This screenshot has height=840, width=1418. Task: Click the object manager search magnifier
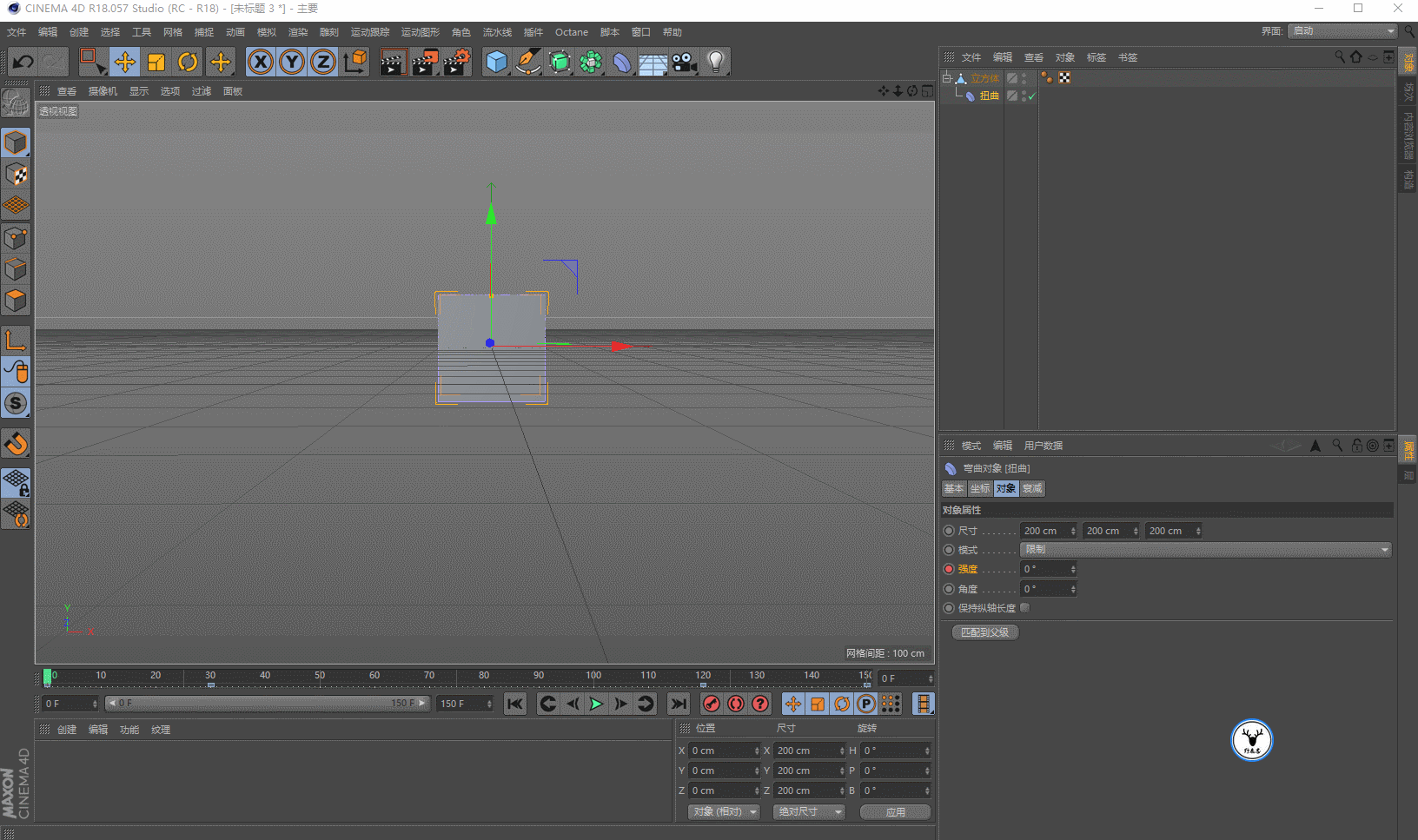pyautogui.click(x=1340, y=57)
